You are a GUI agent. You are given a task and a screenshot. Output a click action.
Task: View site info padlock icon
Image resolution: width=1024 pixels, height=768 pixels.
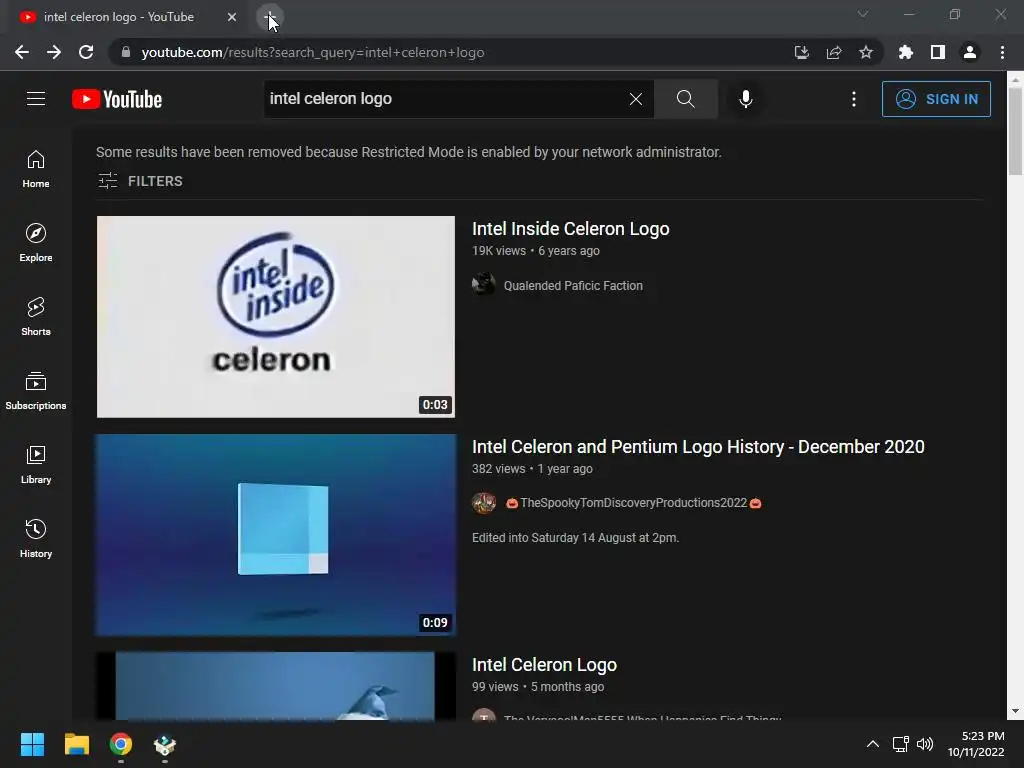coord(126,52)
